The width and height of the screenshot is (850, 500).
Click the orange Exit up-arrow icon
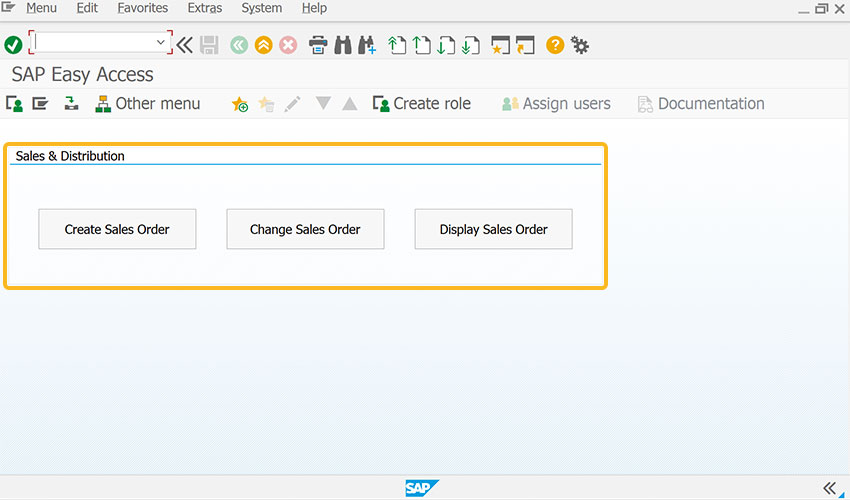click(263, 45)
